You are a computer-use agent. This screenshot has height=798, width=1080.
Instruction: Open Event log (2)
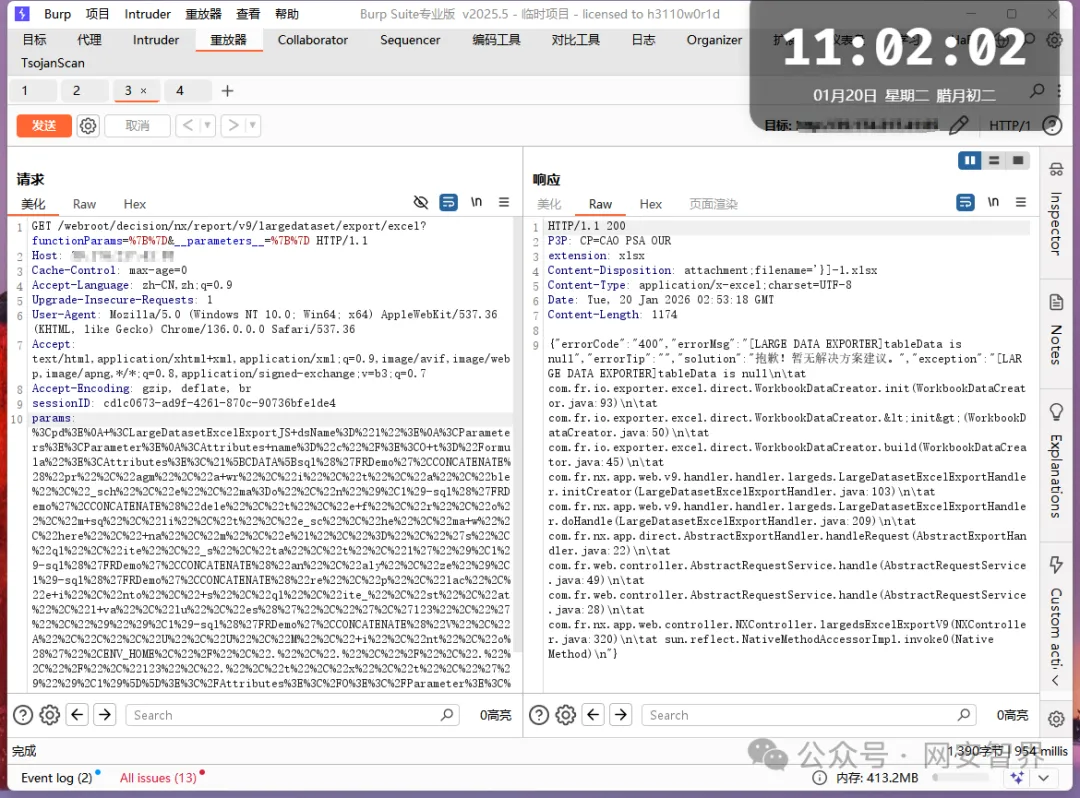coord(56,777)
